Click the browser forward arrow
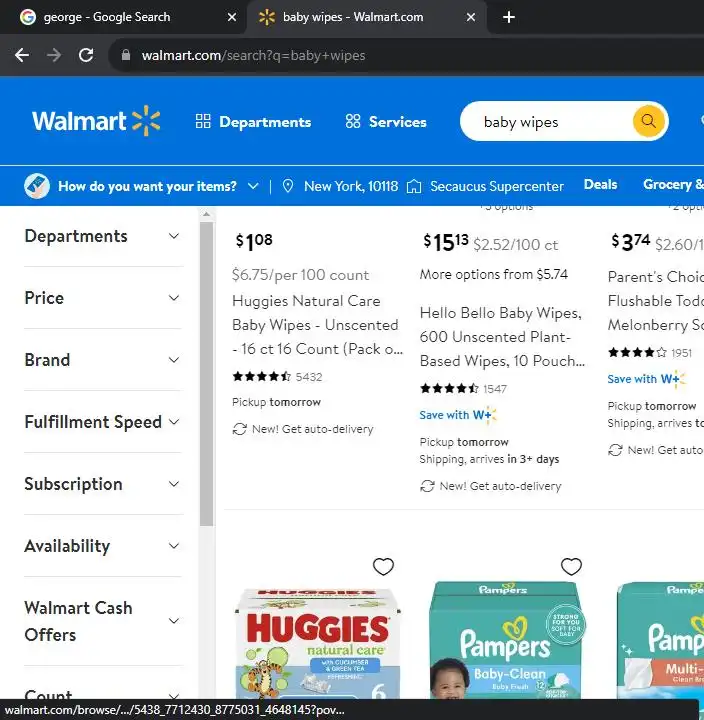The width and height of the screenshot is (704, 720). (54, 56)
